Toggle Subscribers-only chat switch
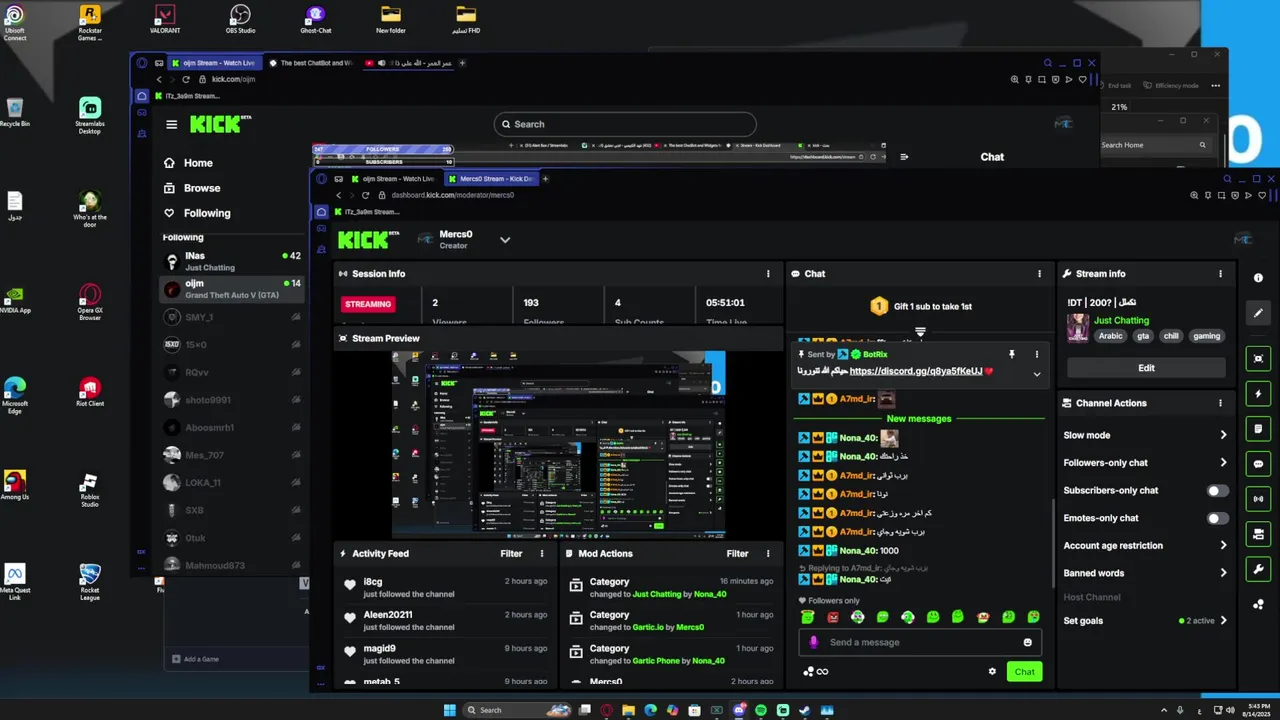 [1217, 490]
